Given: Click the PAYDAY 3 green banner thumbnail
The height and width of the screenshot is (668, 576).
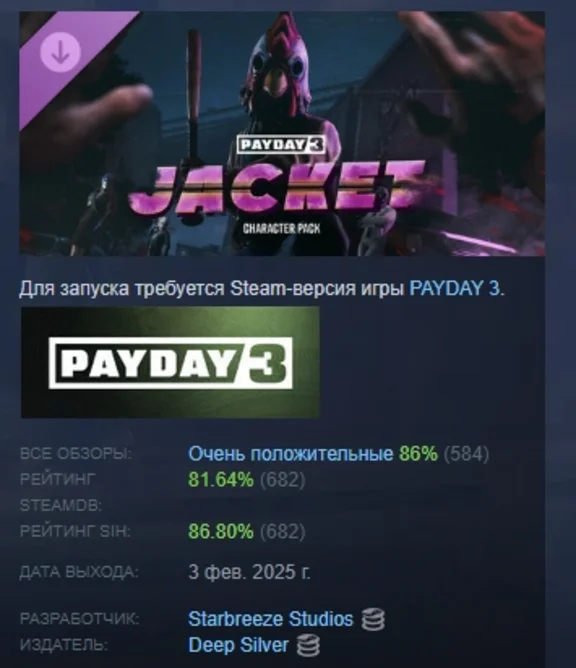Looking at the screenshot, I should (x=170, y=362).
